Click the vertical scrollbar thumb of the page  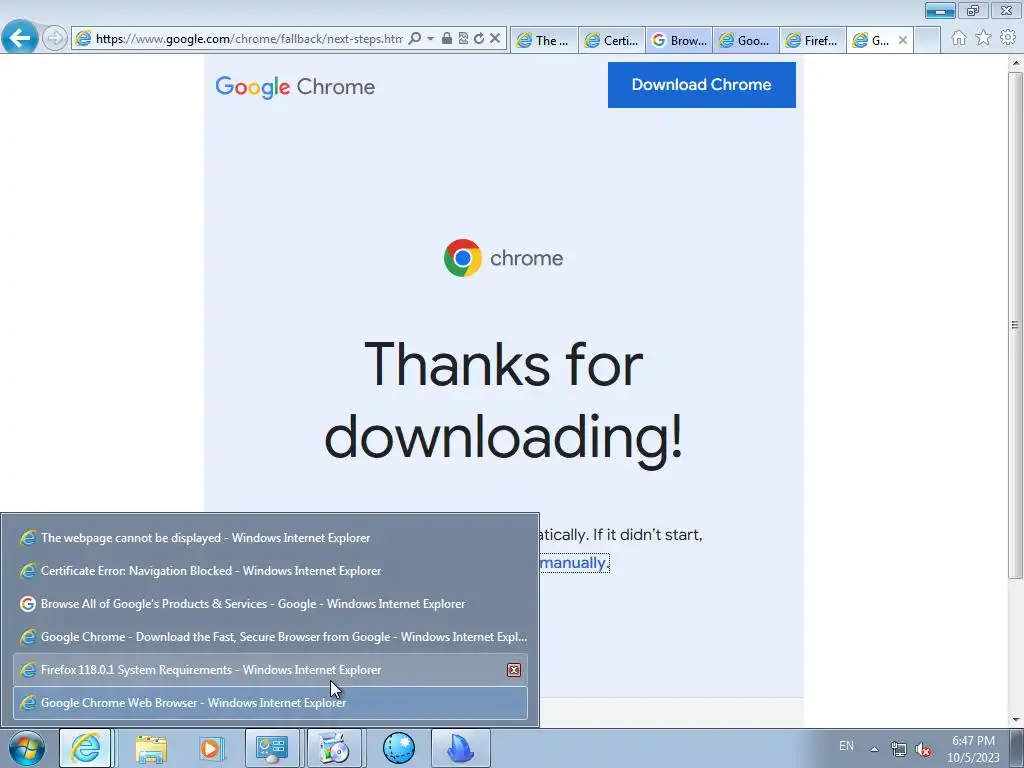point(1016,325)
